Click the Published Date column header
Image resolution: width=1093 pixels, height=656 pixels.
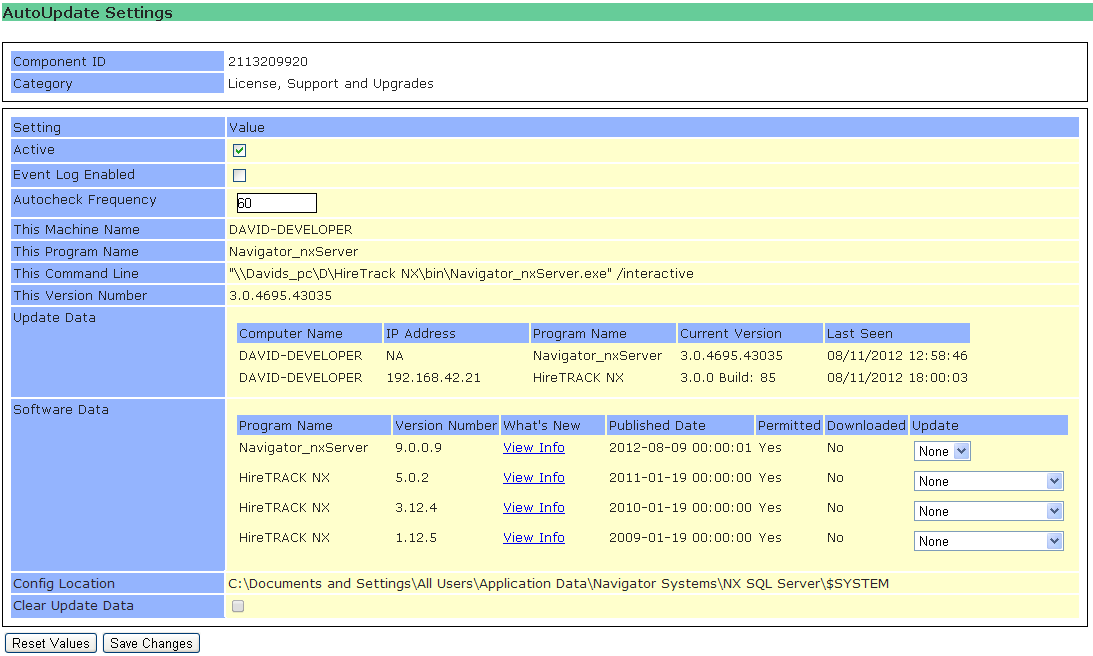coord(657,426)
